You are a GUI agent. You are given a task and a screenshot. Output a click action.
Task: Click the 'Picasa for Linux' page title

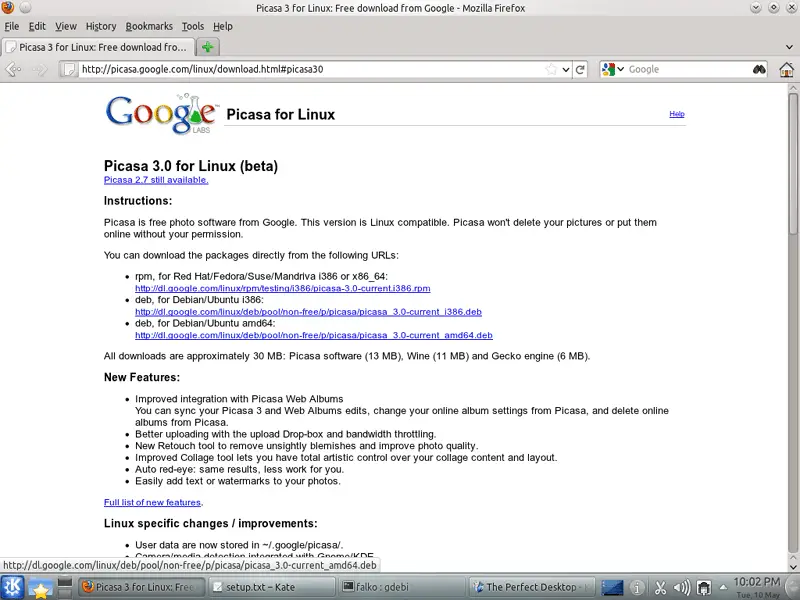(281, 115)
